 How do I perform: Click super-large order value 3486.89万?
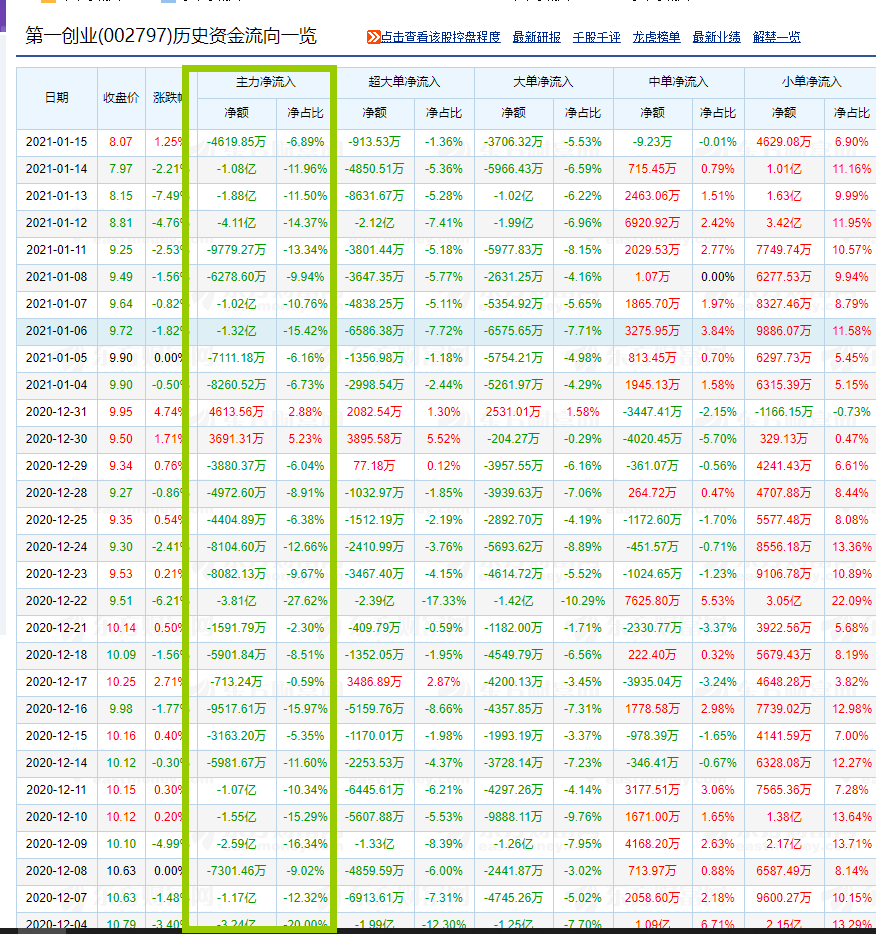pos(375,682)
